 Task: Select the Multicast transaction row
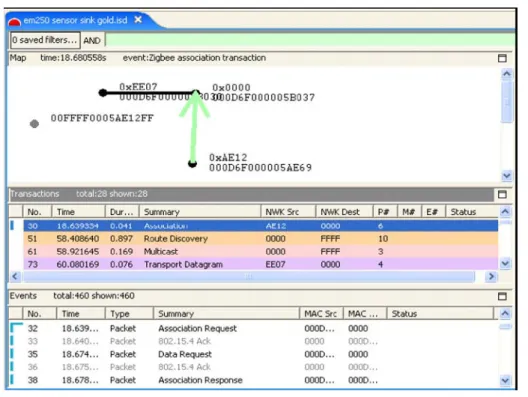[x=261, y=252]
